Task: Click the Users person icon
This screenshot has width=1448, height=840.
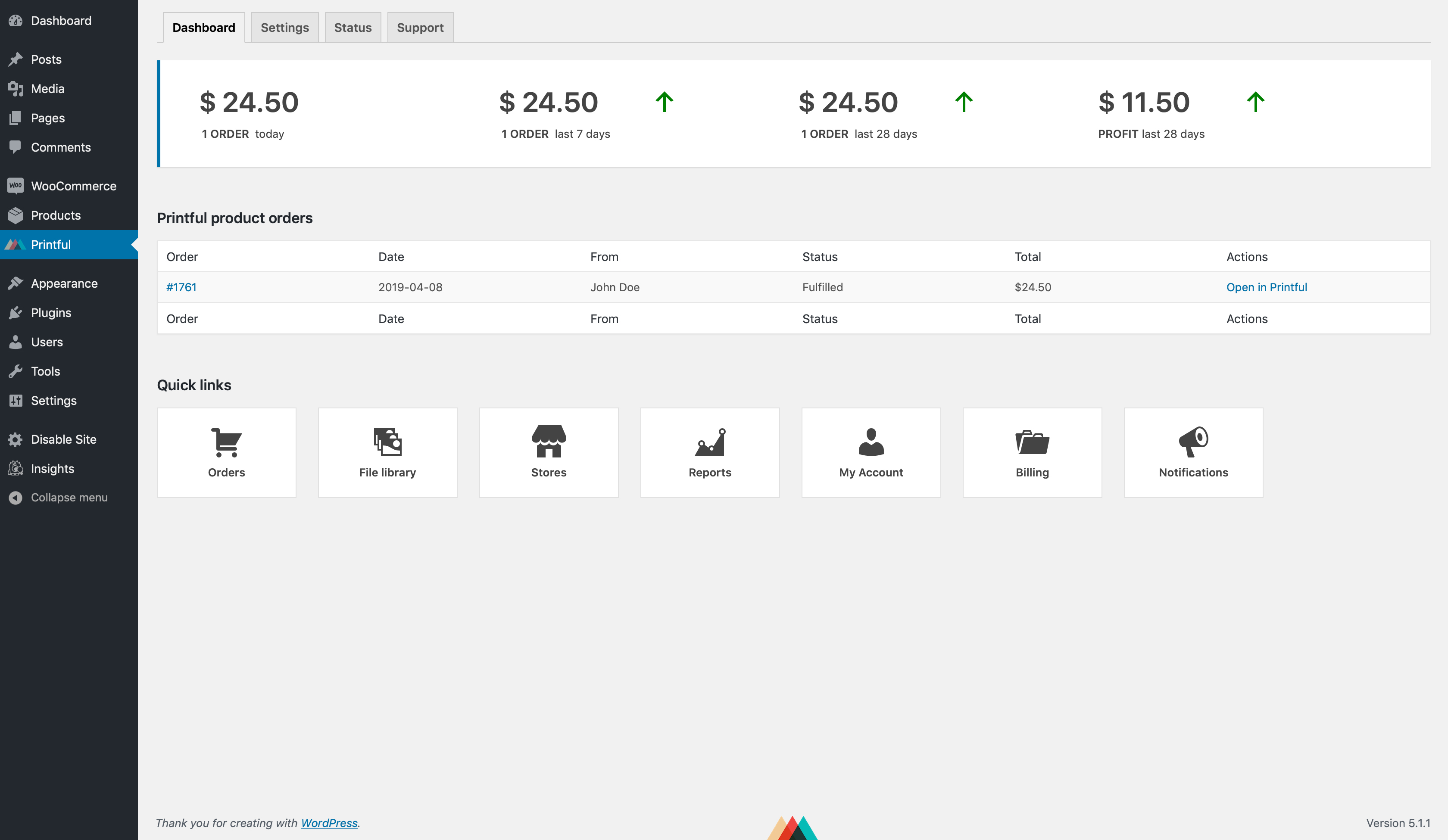Action: pos(16,342)
